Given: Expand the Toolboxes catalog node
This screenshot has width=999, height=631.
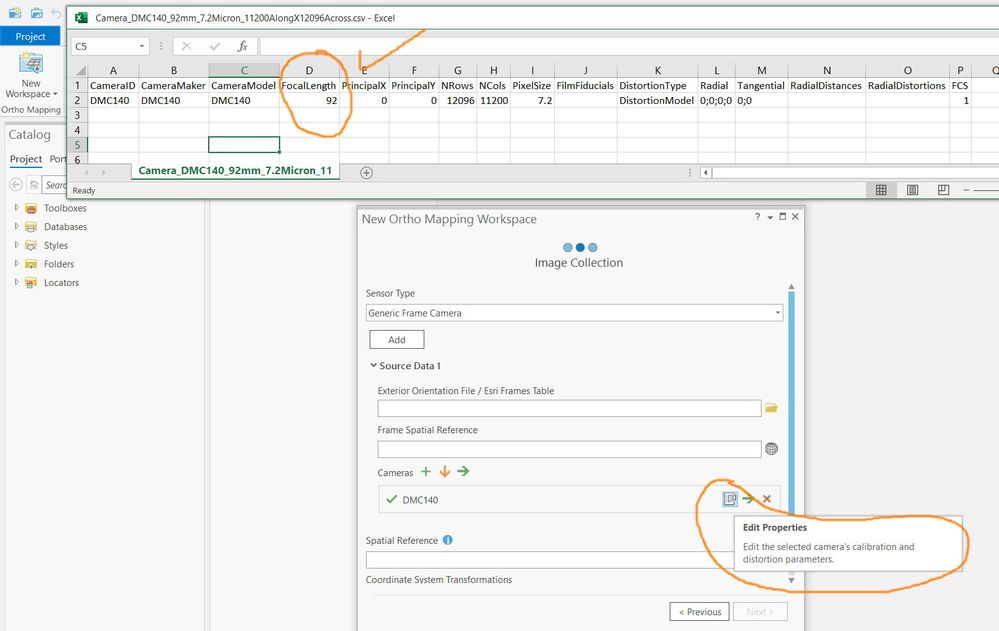Looking at the screenshot, I should click(x=17, y=208).
